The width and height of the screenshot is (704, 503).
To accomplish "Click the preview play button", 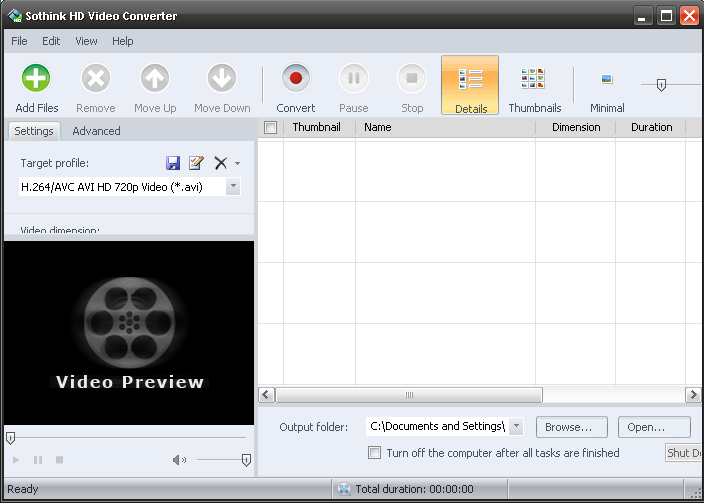I will click(x=16, y=460).
